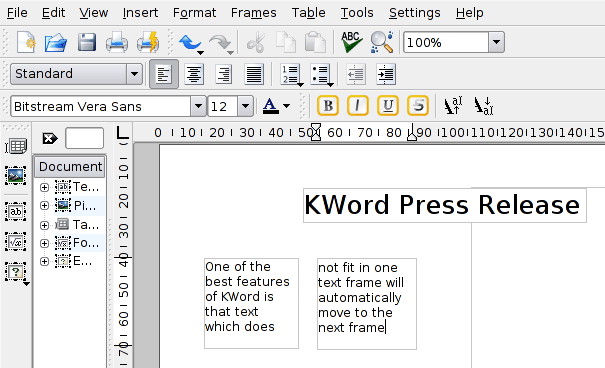Click the Increase Indent icon
The height and width of the screenshot is (368, 605).
[385, 74]
